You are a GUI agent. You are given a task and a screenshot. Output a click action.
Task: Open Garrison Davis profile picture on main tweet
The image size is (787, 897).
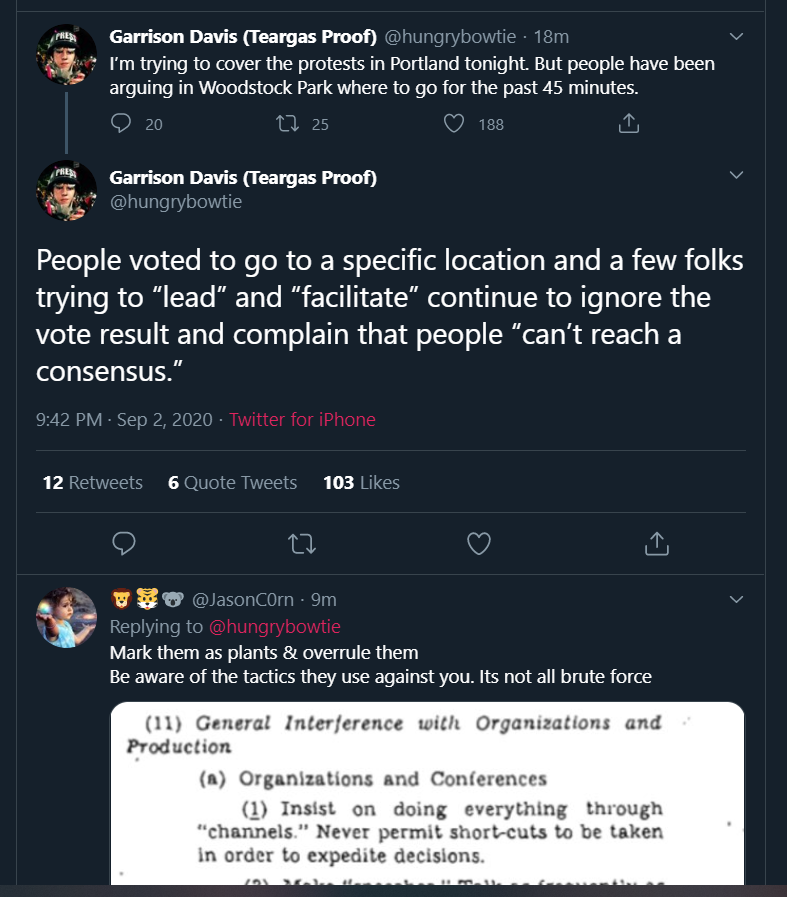[x=66, y=191]
